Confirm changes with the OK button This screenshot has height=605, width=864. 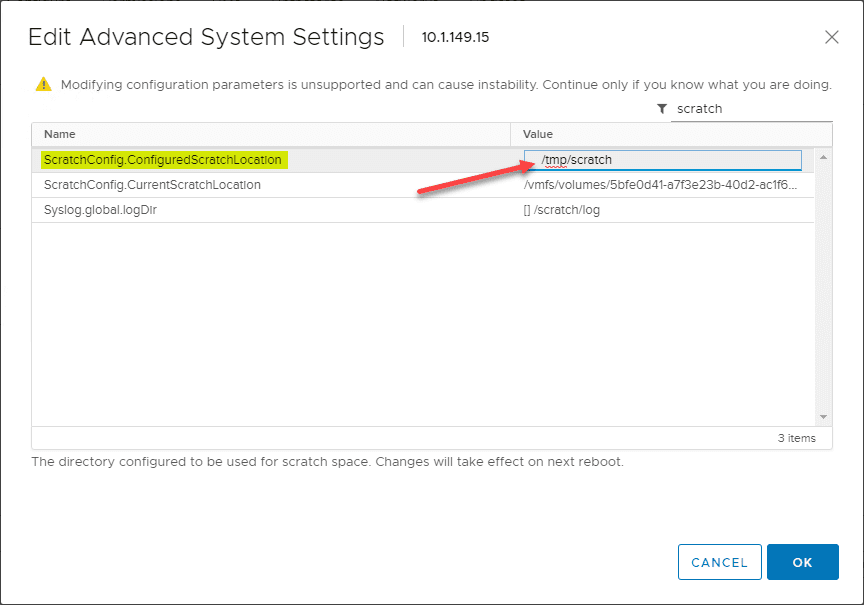coord(802,562)
